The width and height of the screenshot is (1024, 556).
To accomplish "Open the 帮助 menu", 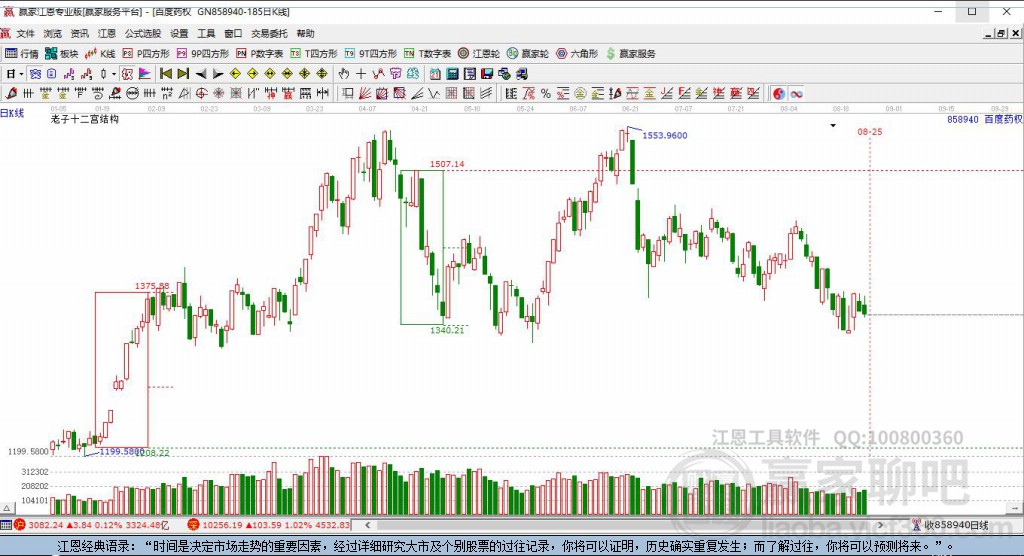I will click(x=305, y=33).
